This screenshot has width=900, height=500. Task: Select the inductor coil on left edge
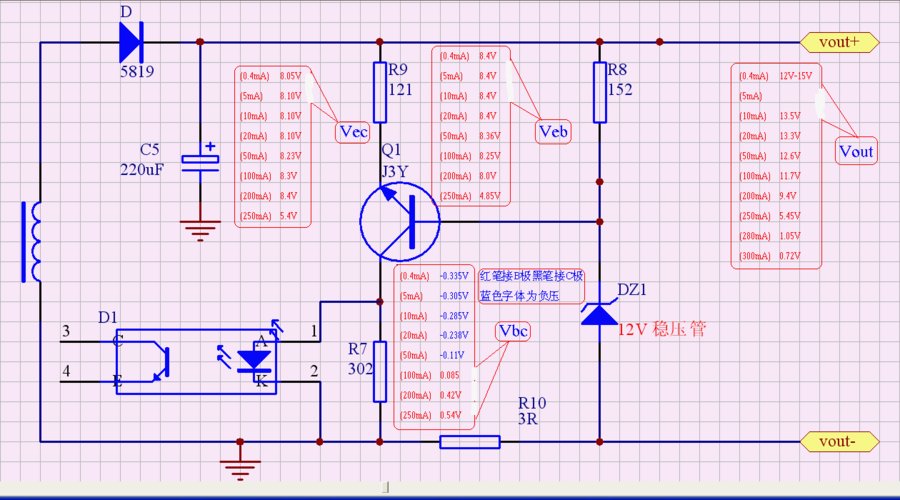31,243
